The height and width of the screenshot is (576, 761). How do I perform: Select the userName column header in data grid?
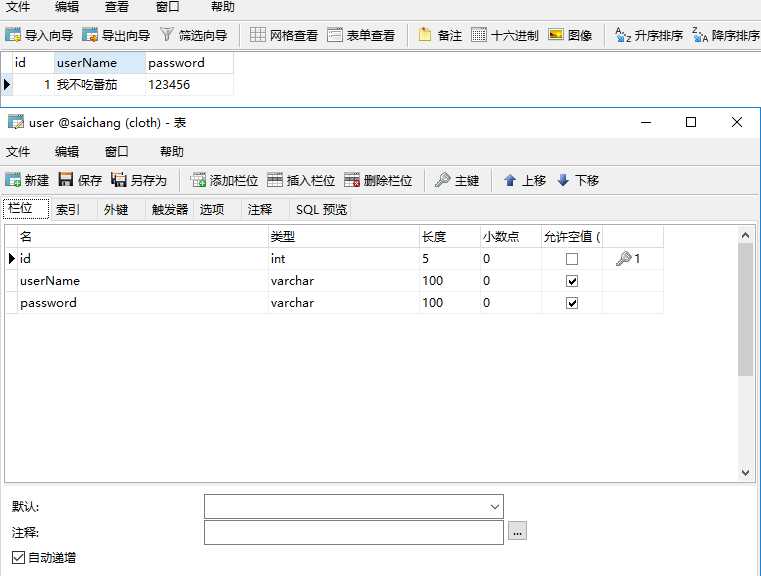click(x=99, y=63)
